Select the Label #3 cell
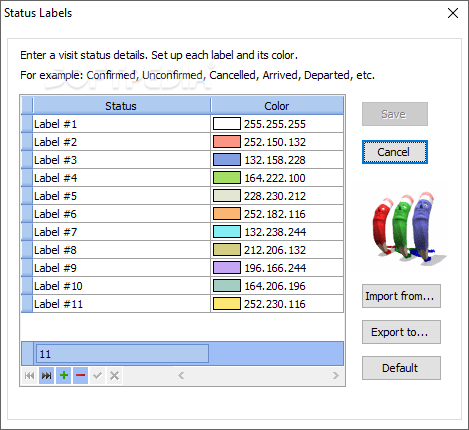The width and height of the screenshot is (469, 430). (x=122, y=160)
